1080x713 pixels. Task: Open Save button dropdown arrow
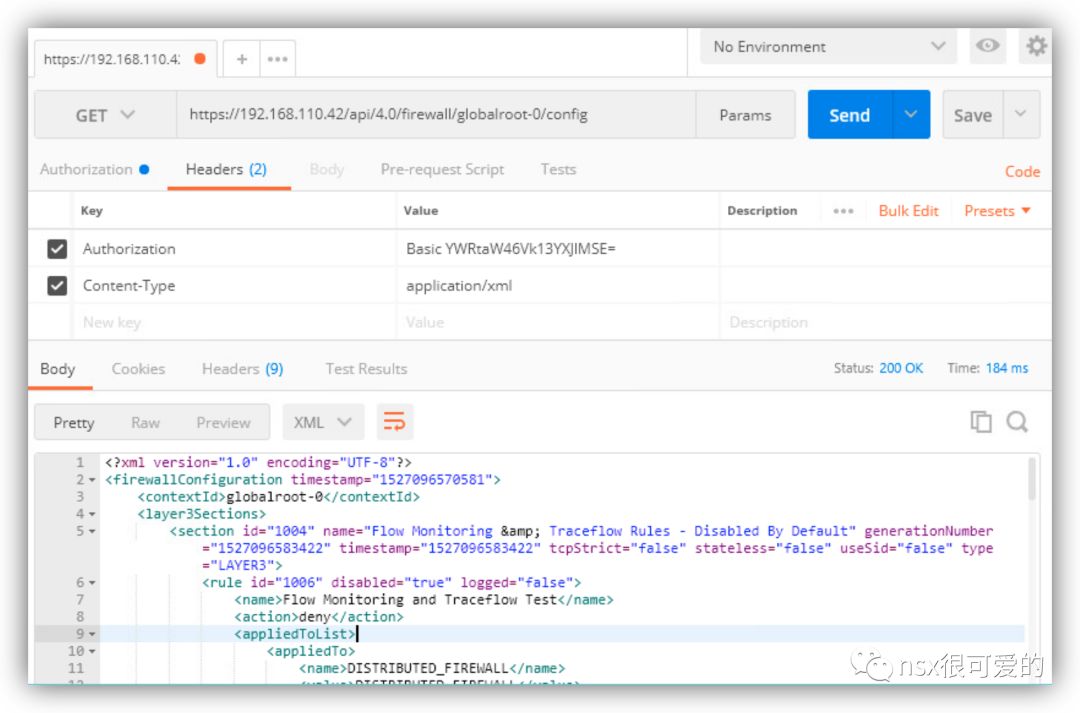coord(1021,114)
